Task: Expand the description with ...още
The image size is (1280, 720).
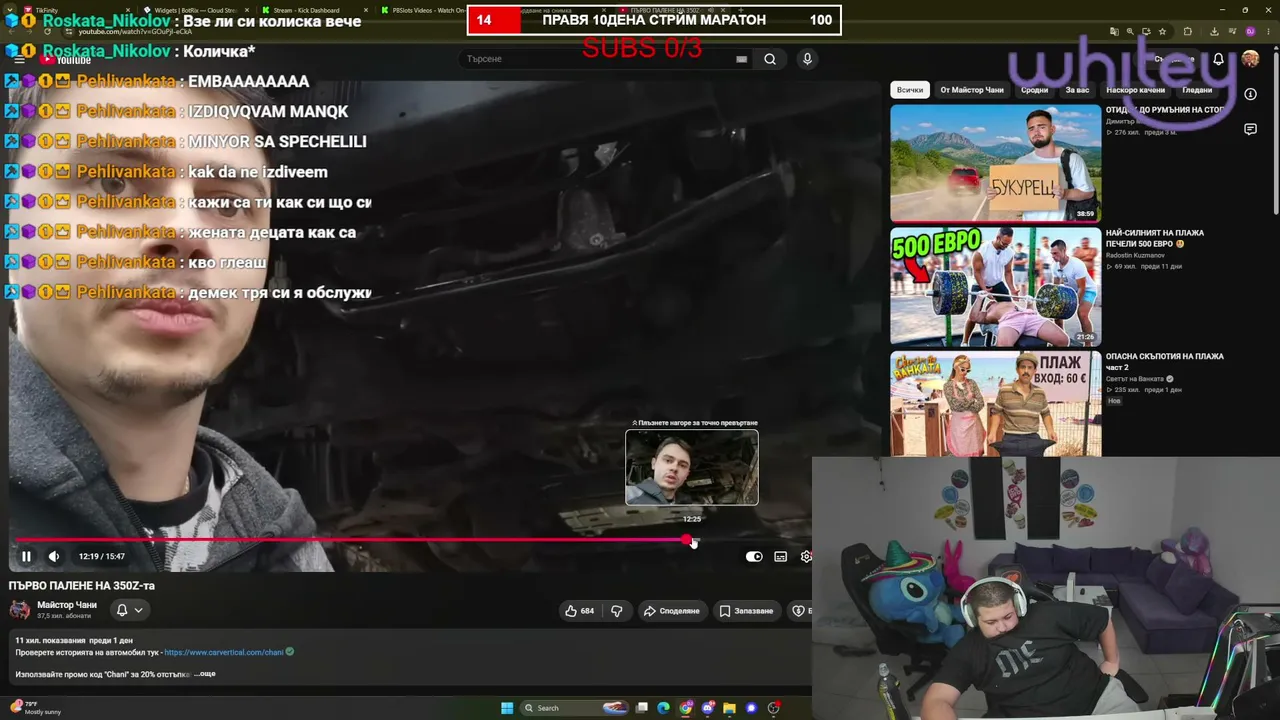Action: tap(205, 674)
